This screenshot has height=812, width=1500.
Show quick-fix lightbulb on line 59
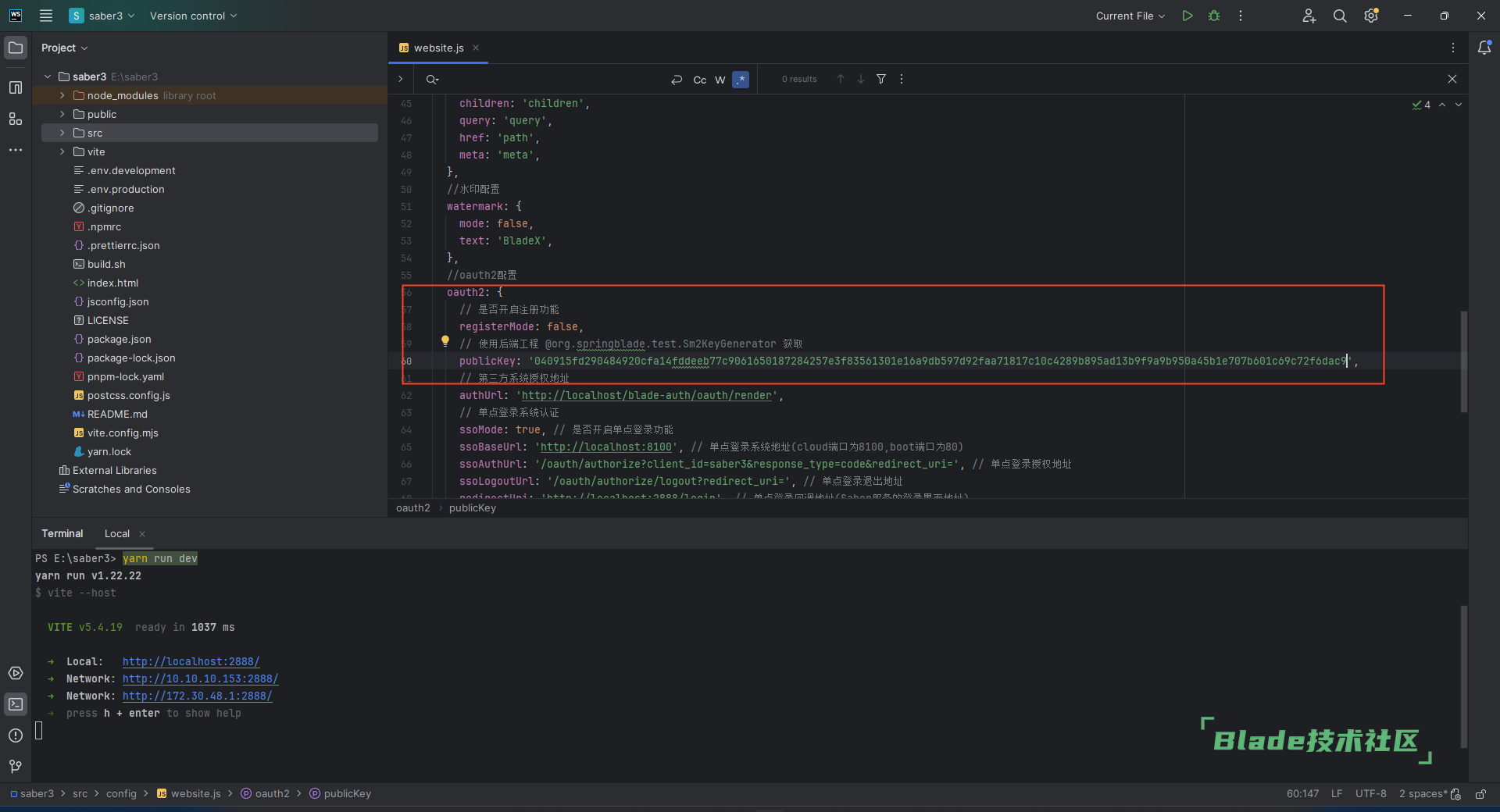click(x=445, y=340)
